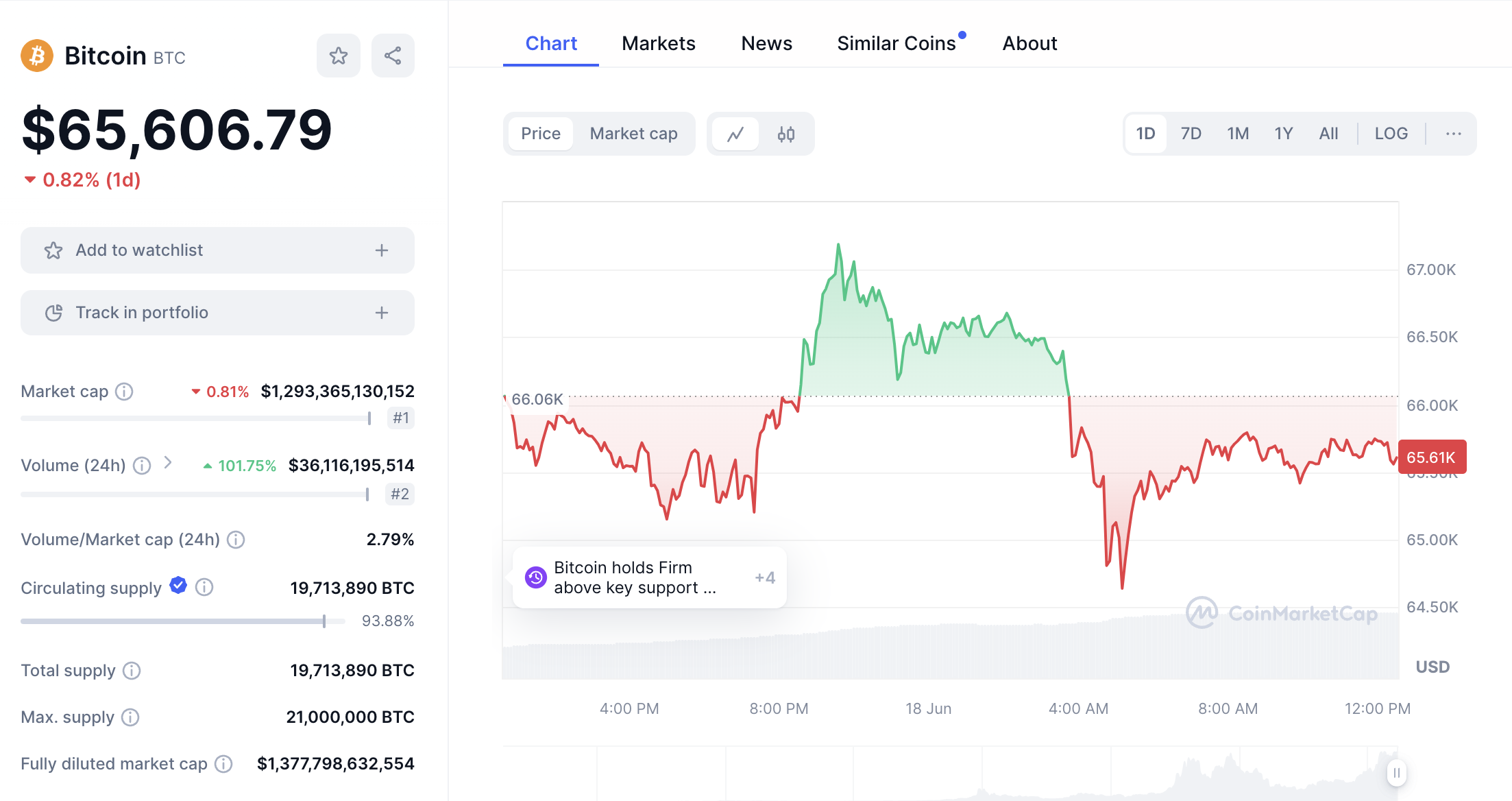Switch chart to Market cap mode
Screen dimensions: 1512x801
pyautogui.click(x=633, y=134)
